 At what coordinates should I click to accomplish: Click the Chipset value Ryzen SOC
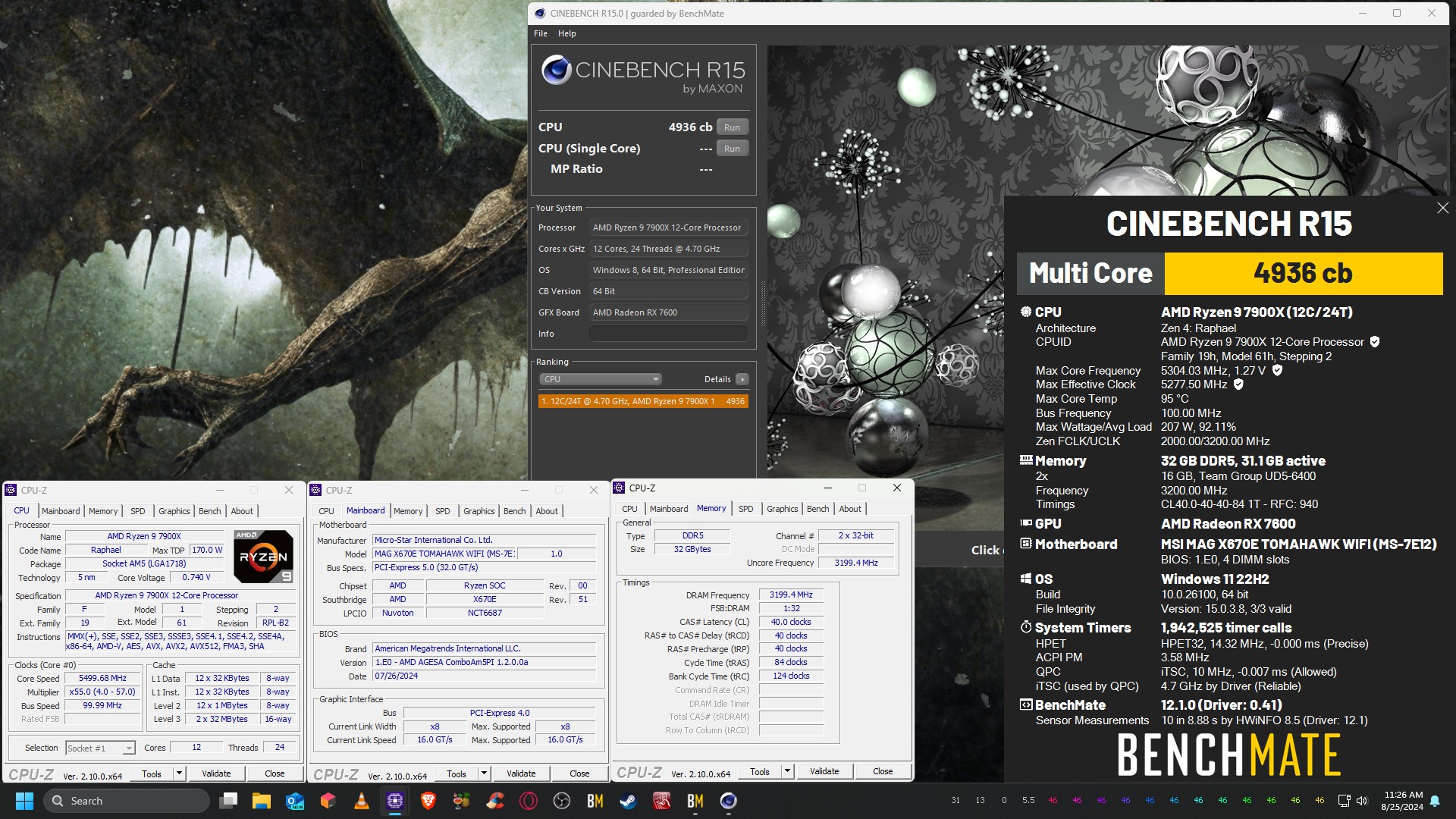485,586
